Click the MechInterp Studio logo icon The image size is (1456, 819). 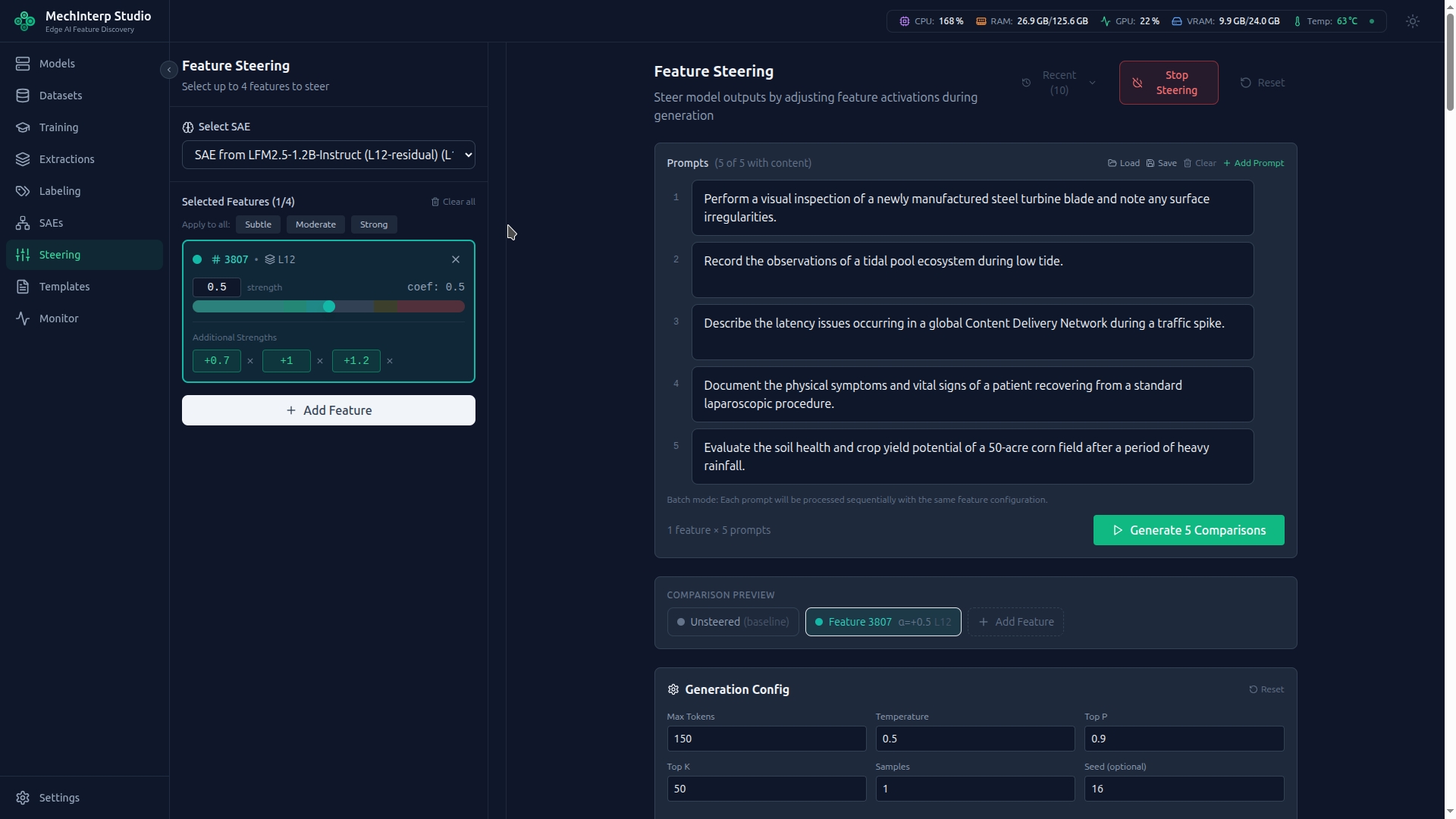coord(24,21)
